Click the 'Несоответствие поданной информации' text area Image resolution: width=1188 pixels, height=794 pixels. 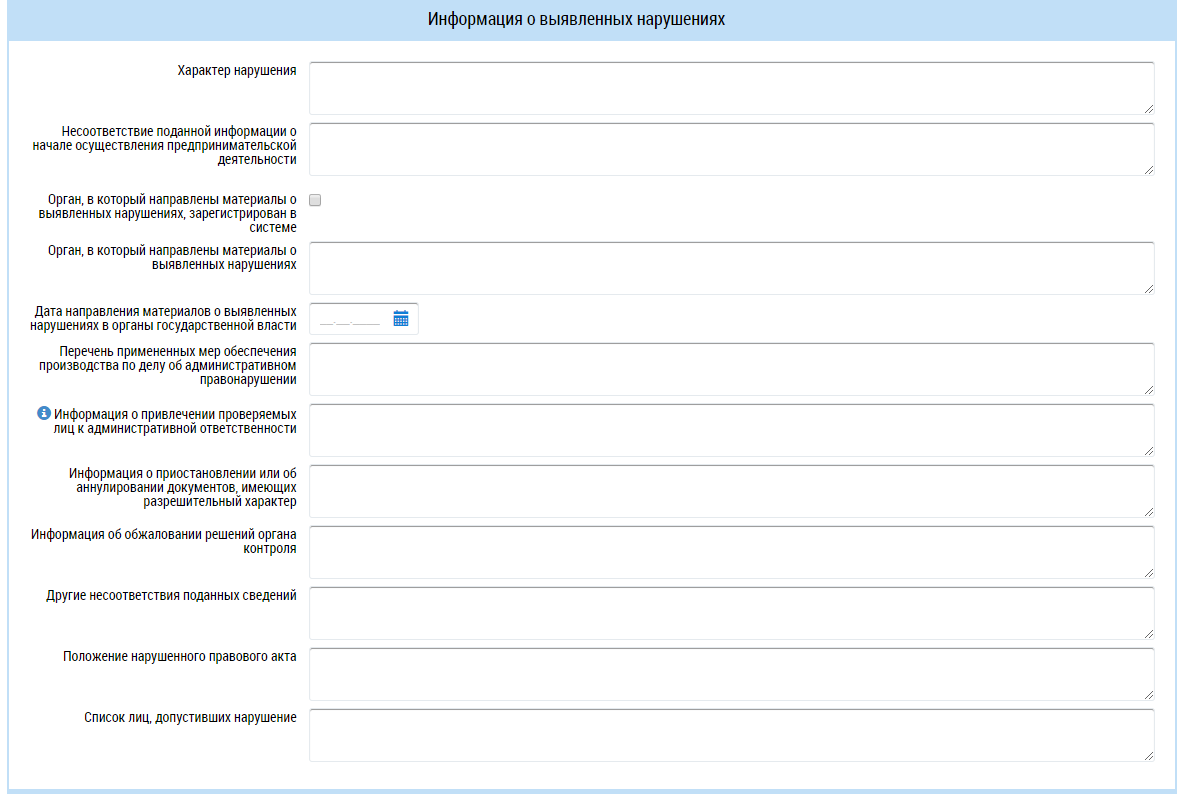click(732, 149)
